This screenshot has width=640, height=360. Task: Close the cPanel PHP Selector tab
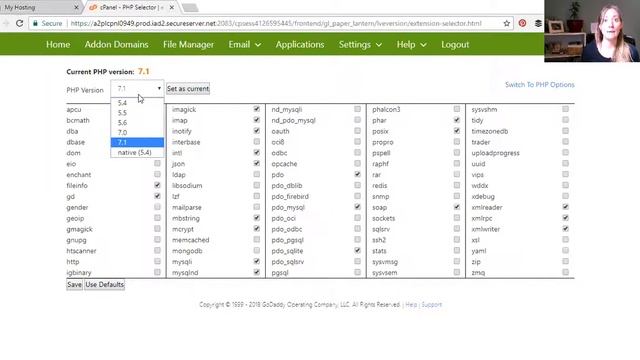[x=171, y=7]
